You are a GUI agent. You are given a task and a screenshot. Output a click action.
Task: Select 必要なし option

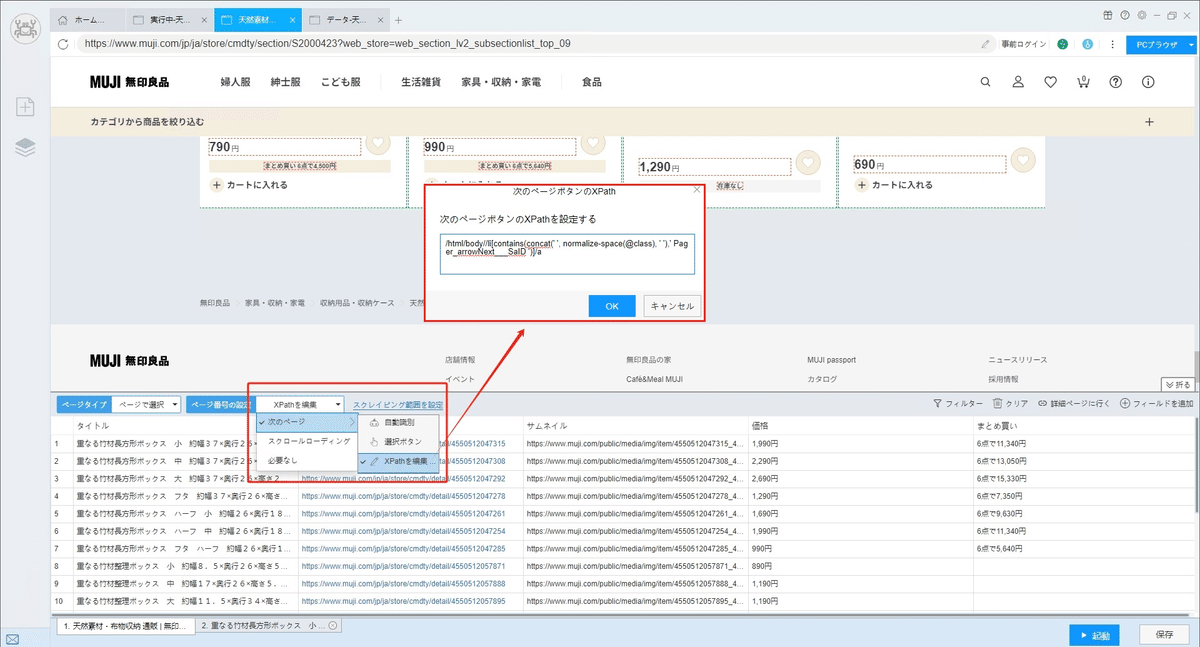click(x=306, y=461)
